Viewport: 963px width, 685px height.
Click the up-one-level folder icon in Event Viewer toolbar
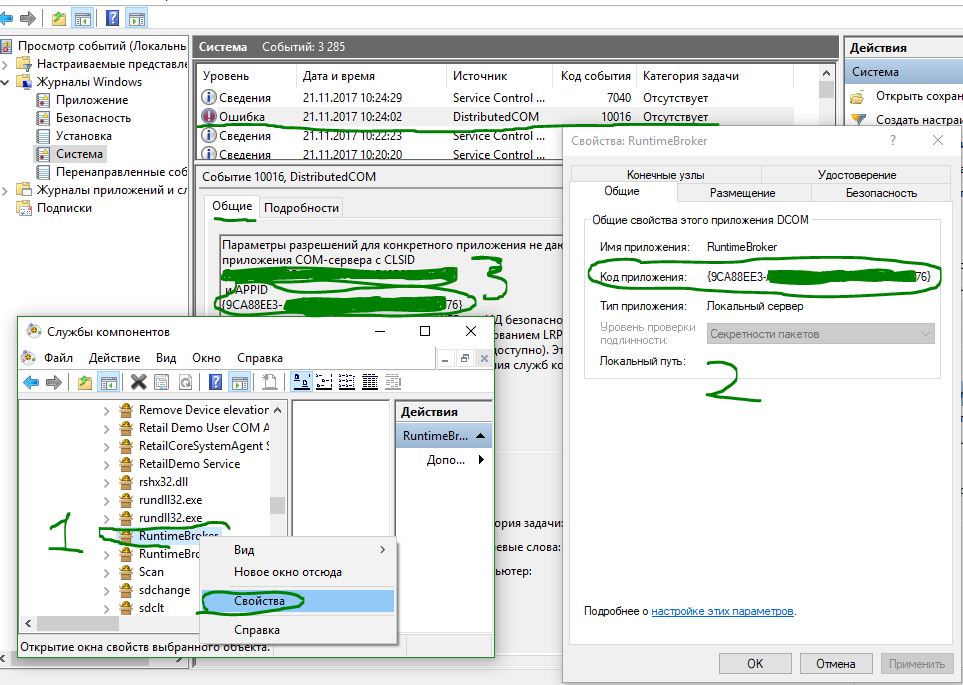click(59, 18)
